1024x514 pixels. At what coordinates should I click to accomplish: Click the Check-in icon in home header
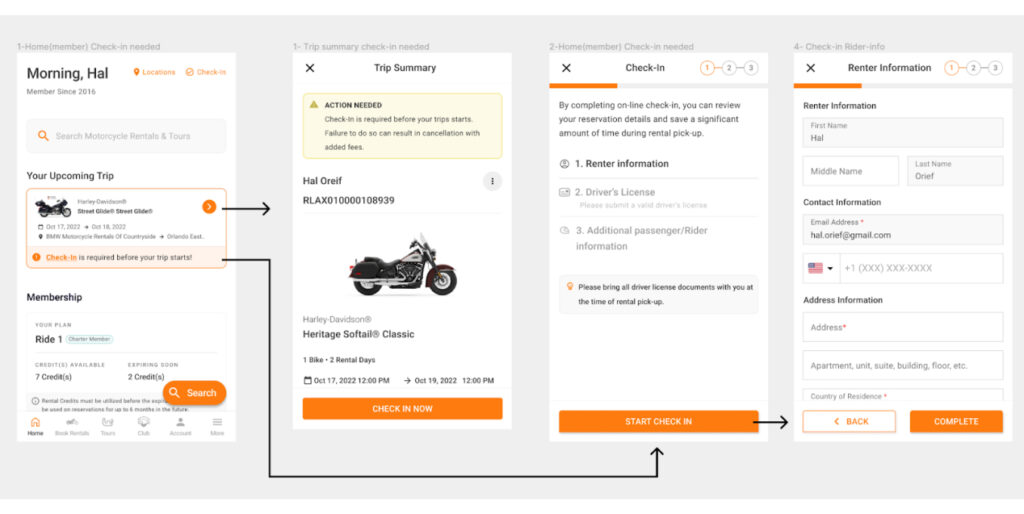(189, 72)
